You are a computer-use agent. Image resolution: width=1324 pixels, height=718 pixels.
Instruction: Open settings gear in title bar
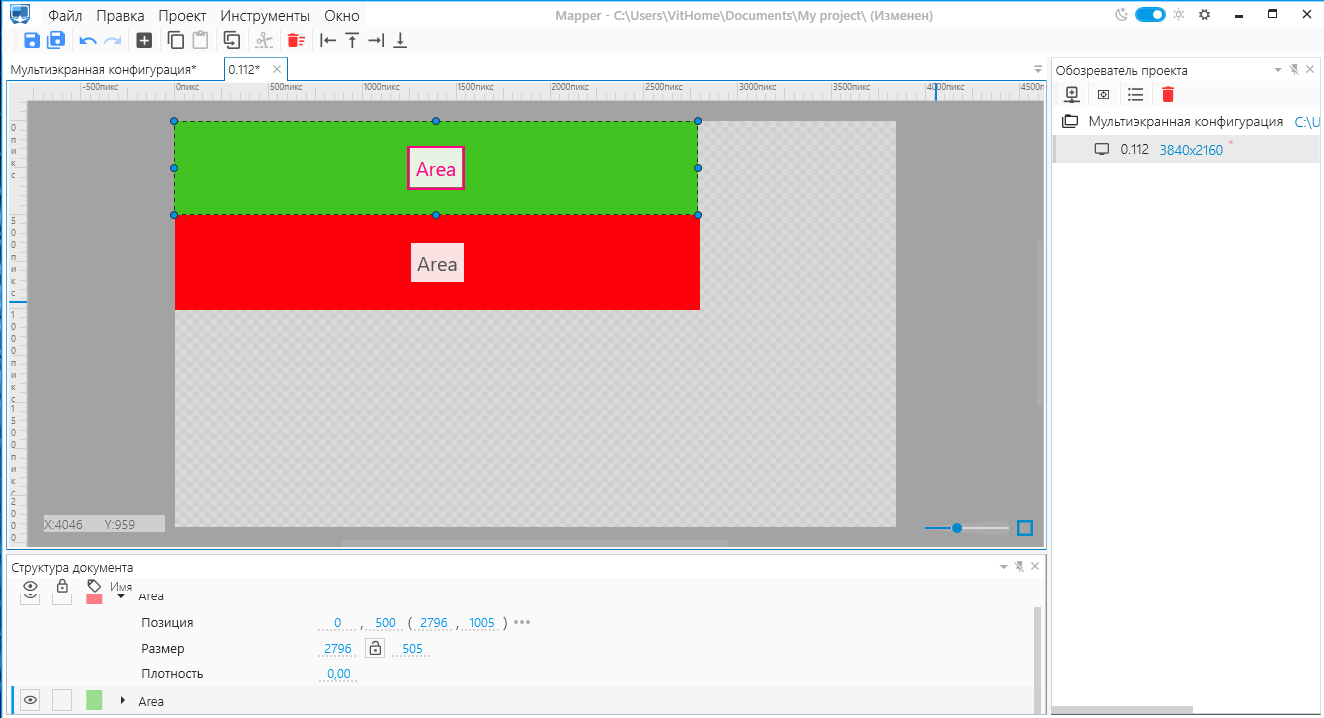pyautogui.click(x=1204, y=15)
